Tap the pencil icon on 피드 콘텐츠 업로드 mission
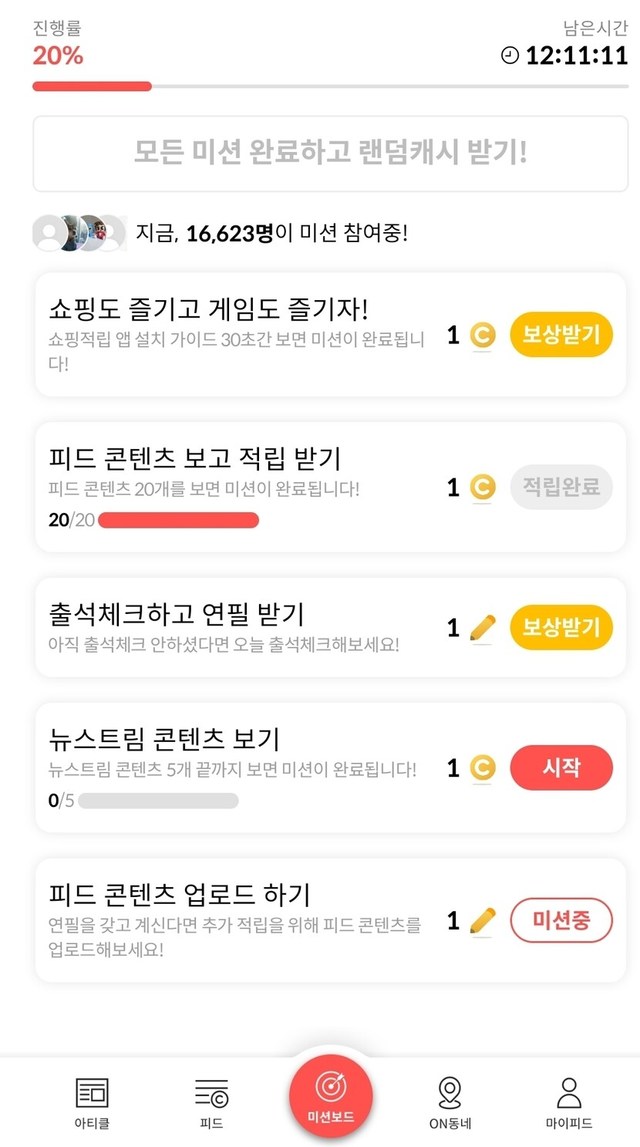Viewport: 640px width, 1147px height. click(483, 921)
